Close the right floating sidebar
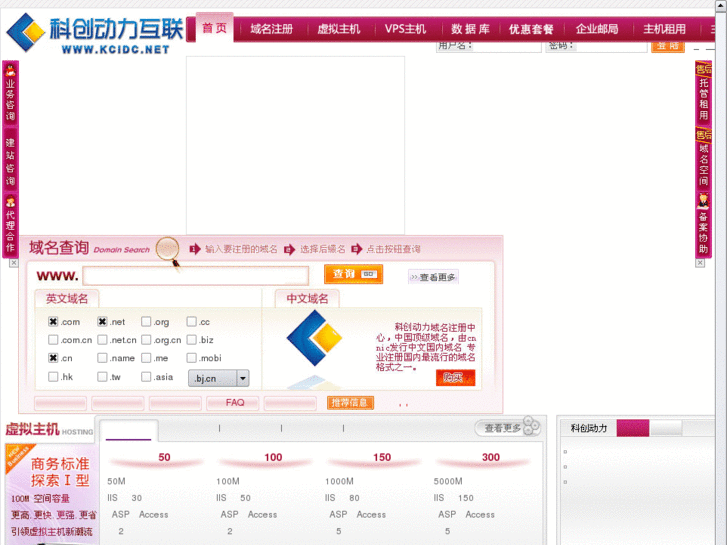The image size is (727, 545). (x=700, y=263)
